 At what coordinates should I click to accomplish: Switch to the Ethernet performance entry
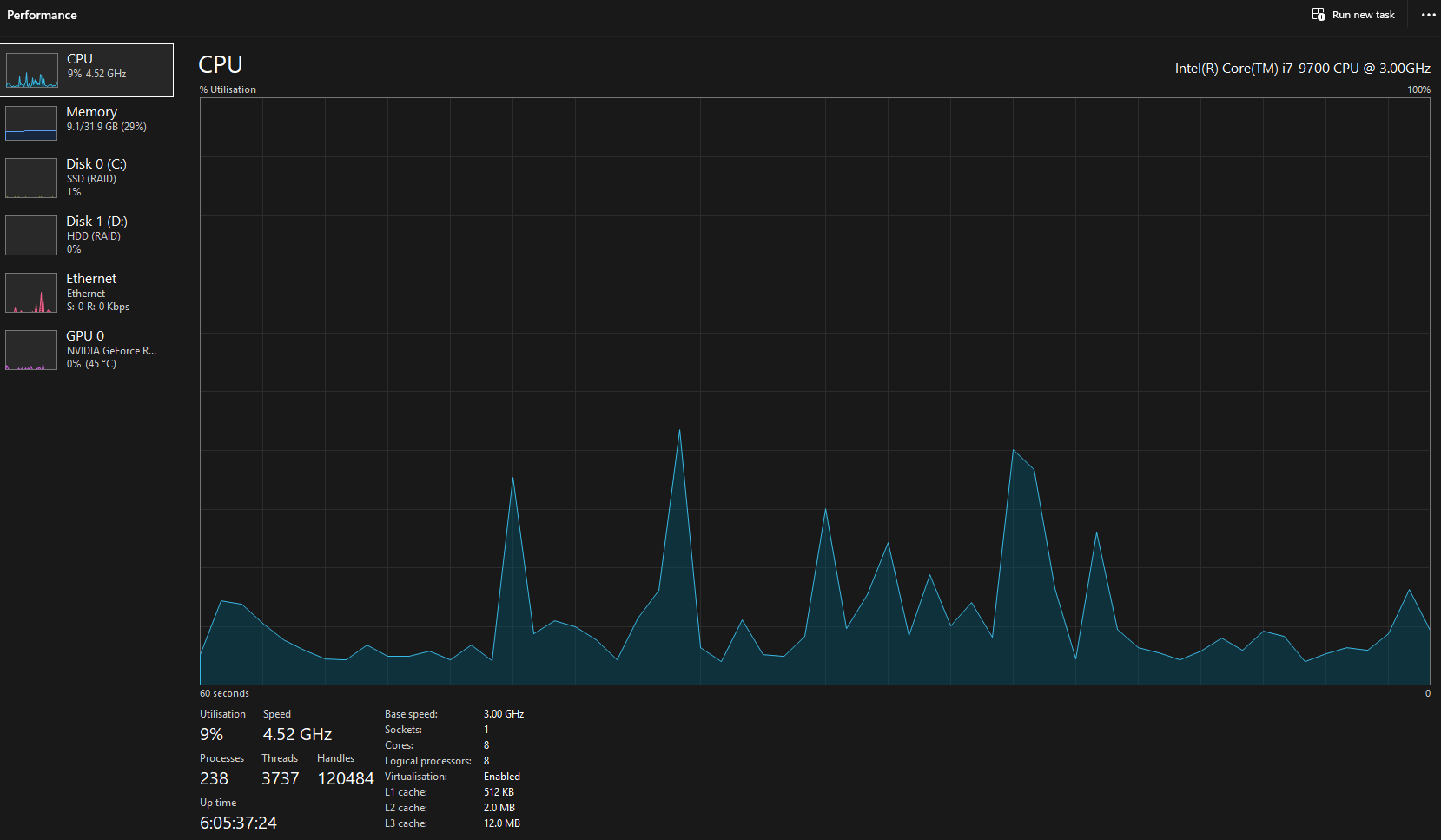87,293
